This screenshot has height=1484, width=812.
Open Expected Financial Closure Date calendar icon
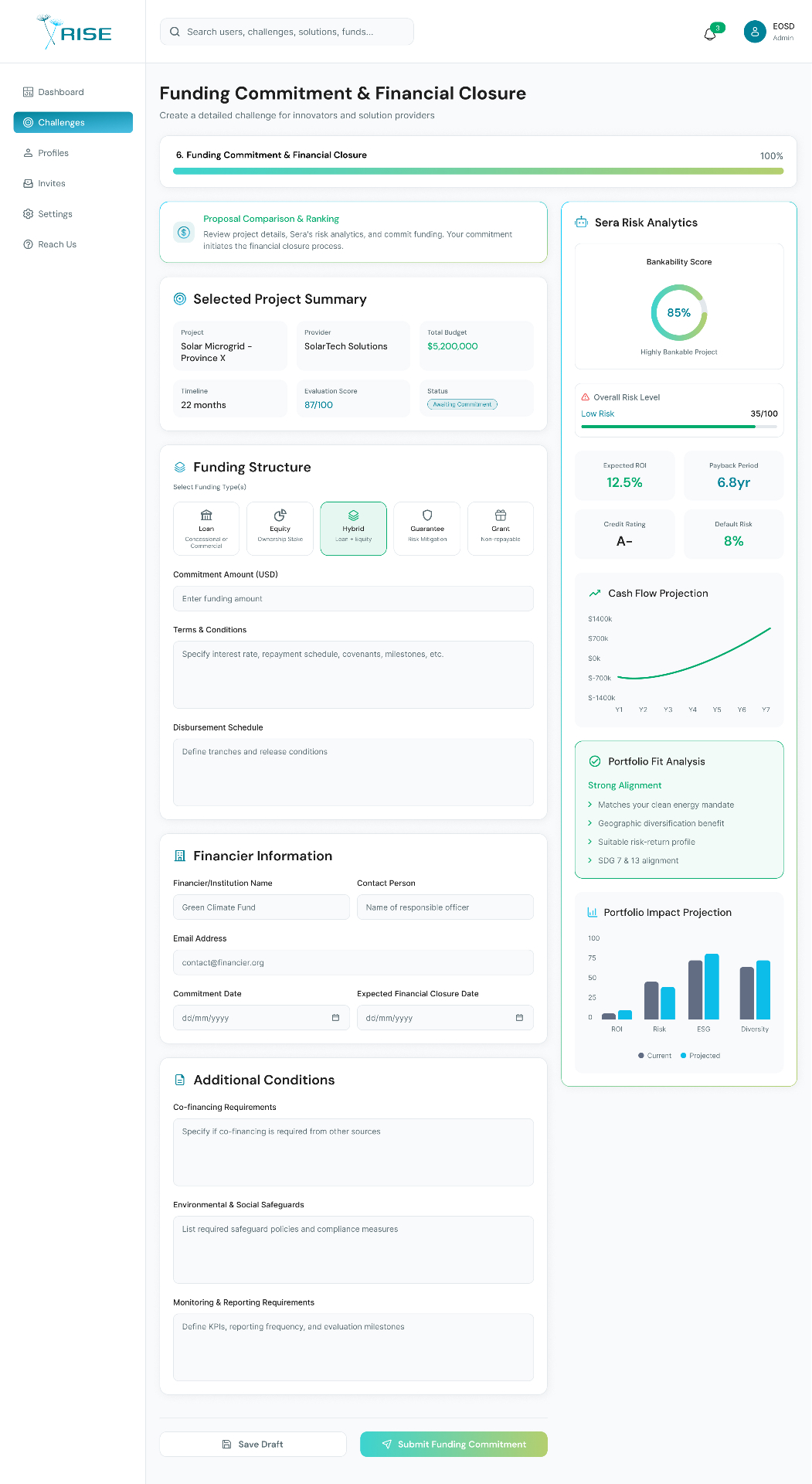(x=519, y=1018)
